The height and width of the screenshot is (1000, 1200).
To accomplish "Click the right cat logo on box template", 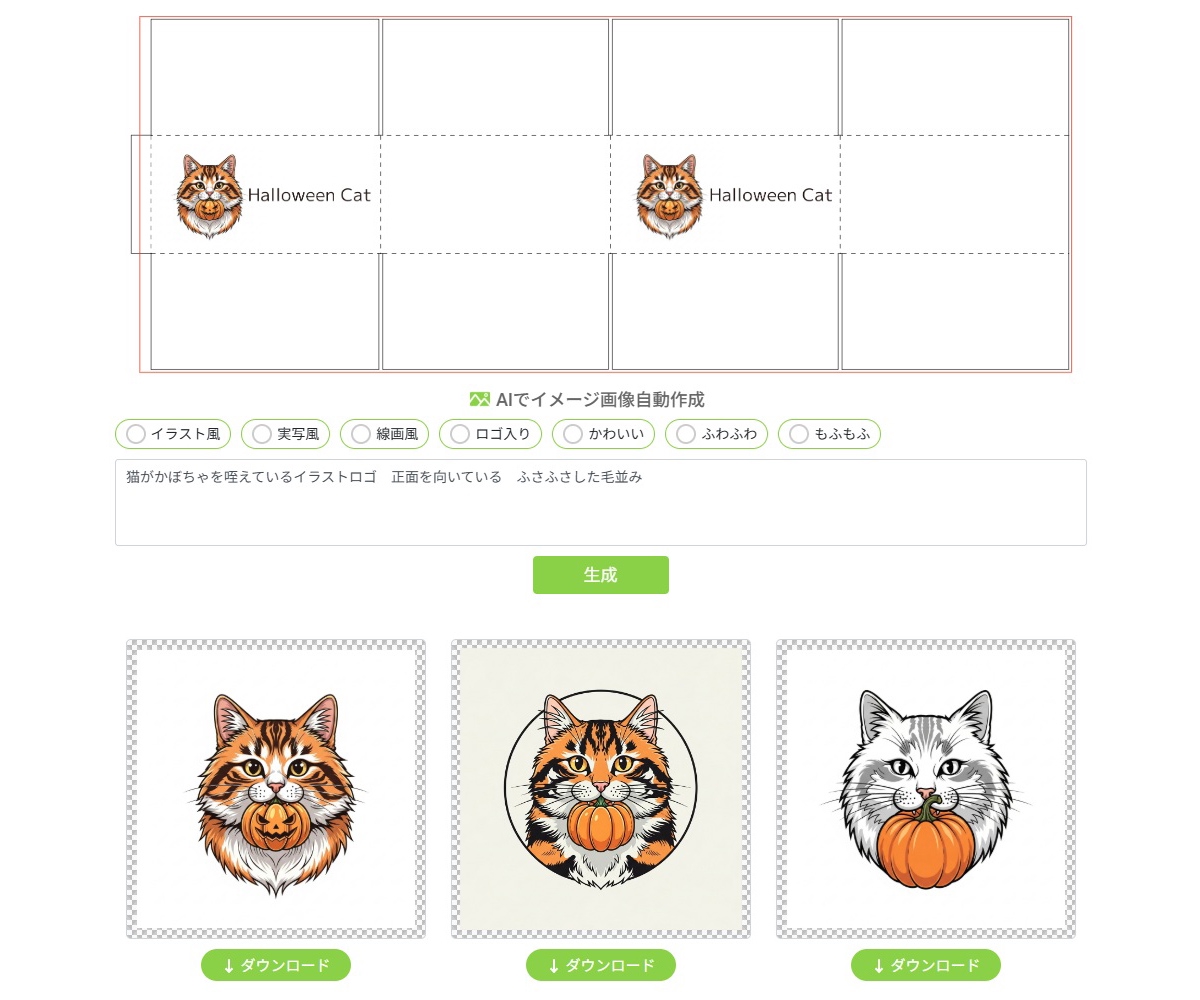I will coord(669,196).
